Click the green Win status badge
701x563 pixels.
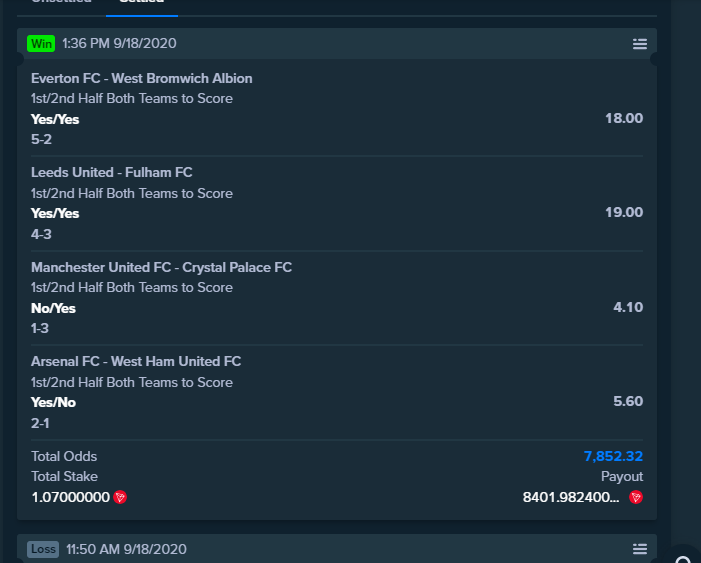pyautogui.click(x=41, y=44)
